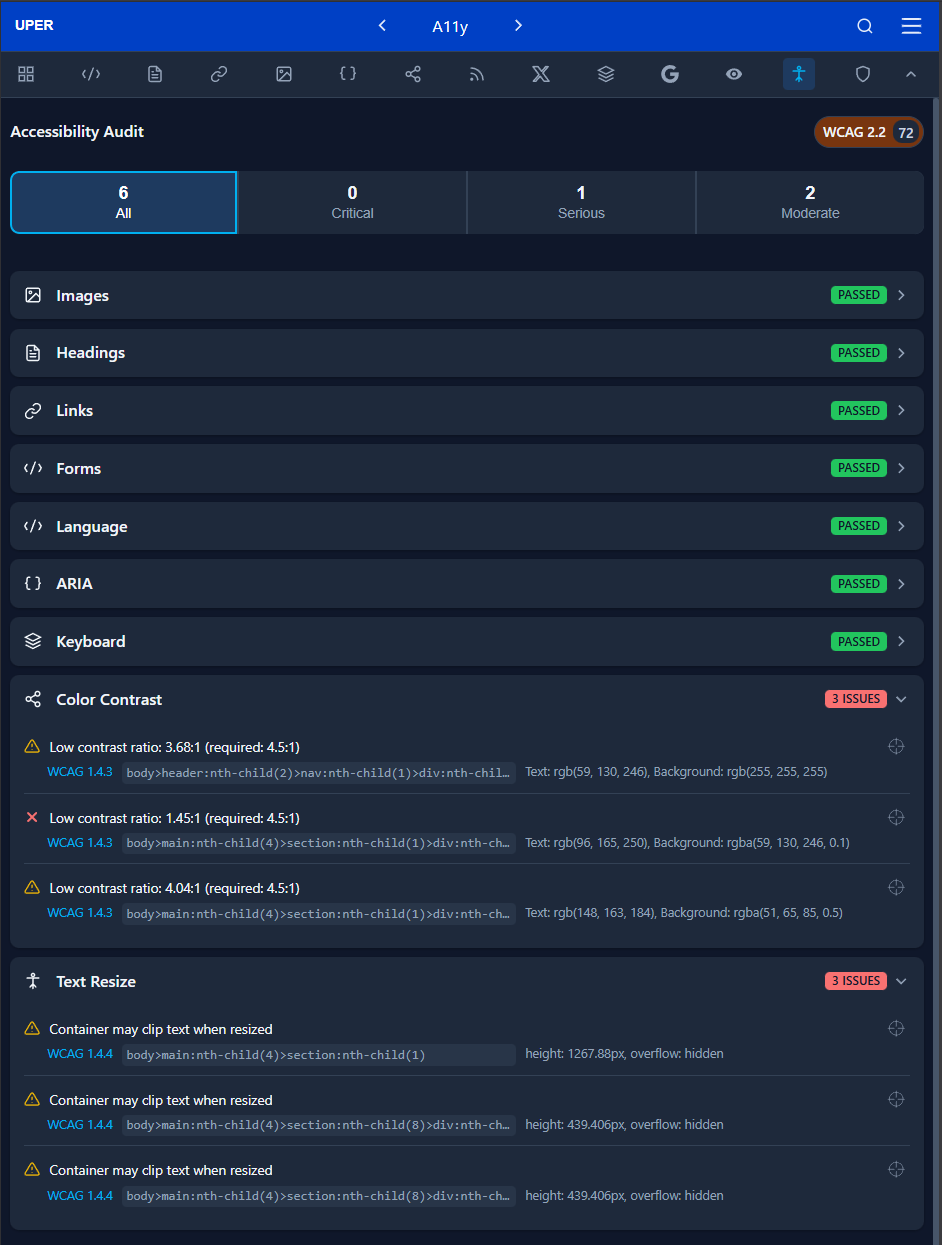
Task: Collapse the Color Contrast section
Action: coord(901,699)
